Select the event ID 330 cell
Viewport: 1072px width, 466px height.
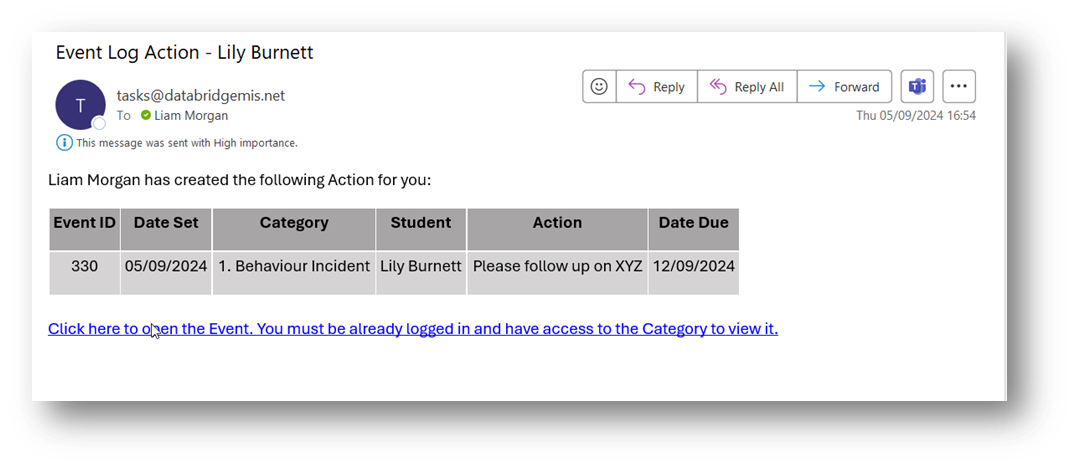click(x=84, y=267)
